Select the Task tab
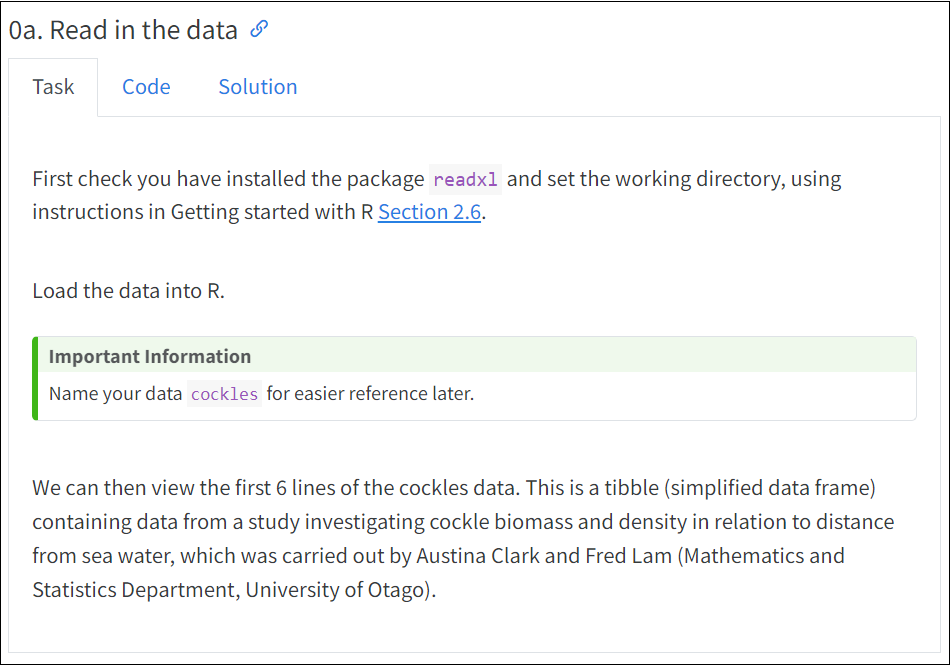951x665 pixels. [53, 87]
